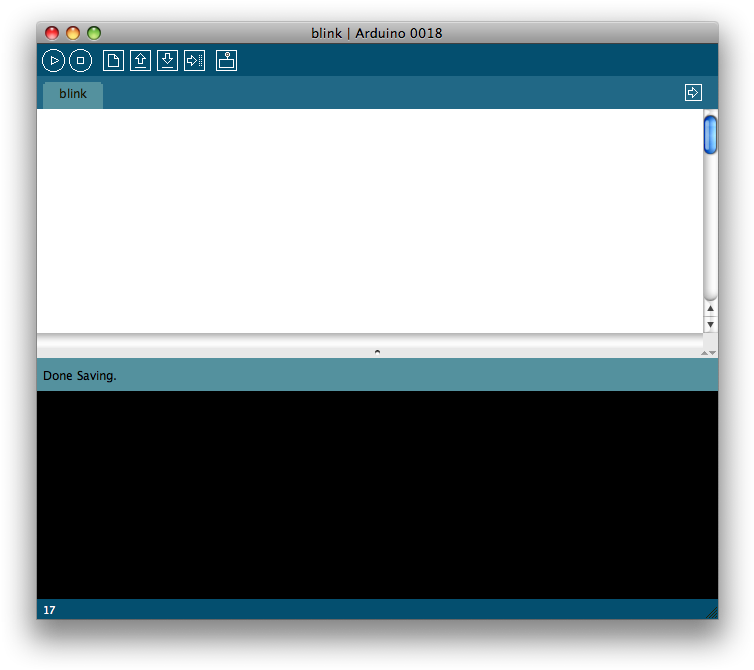Select the blink tab

coord(73,94)
